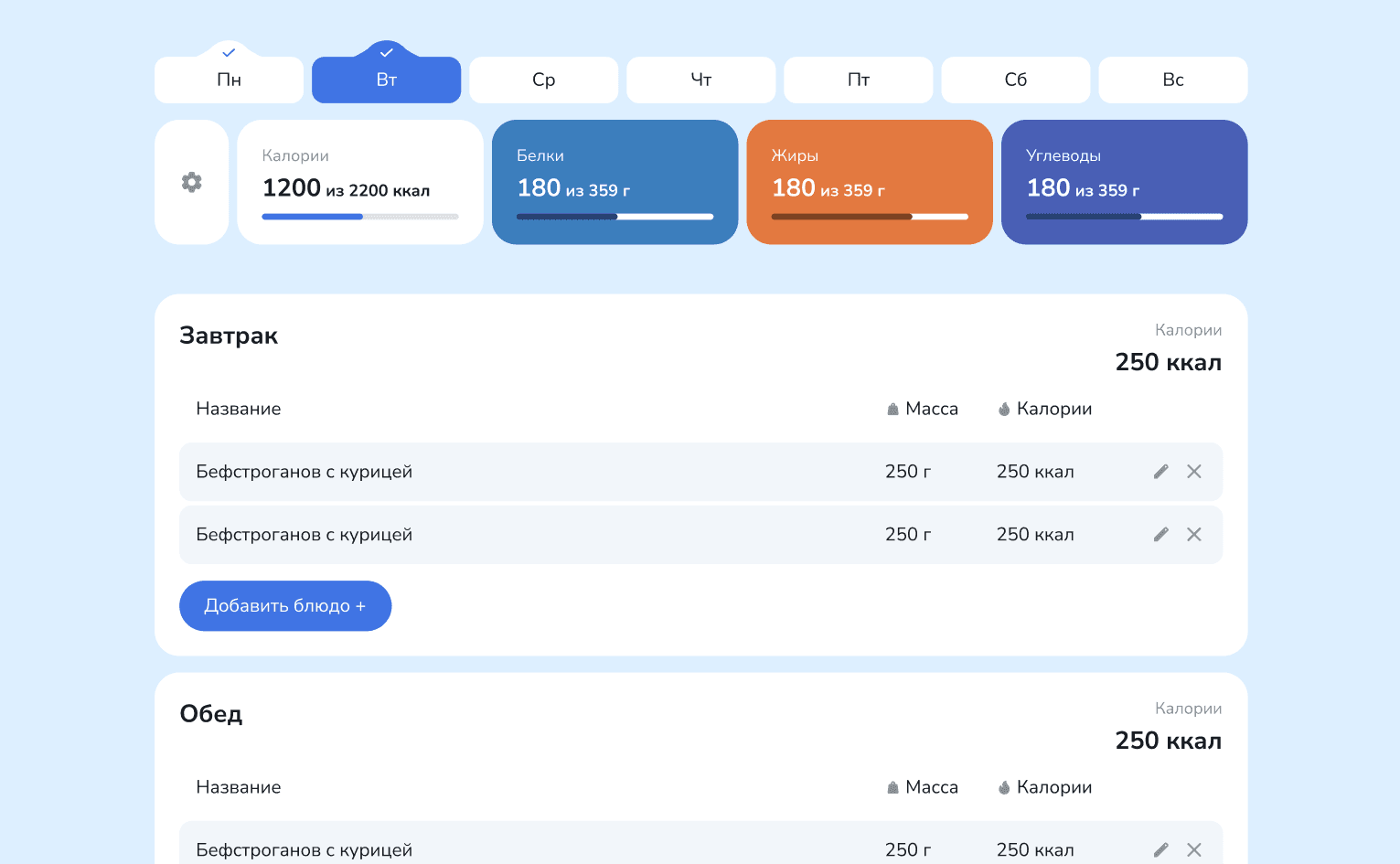1400x864 pixels.
Task: Open settings via the gear icon
Action: (191, 182)
